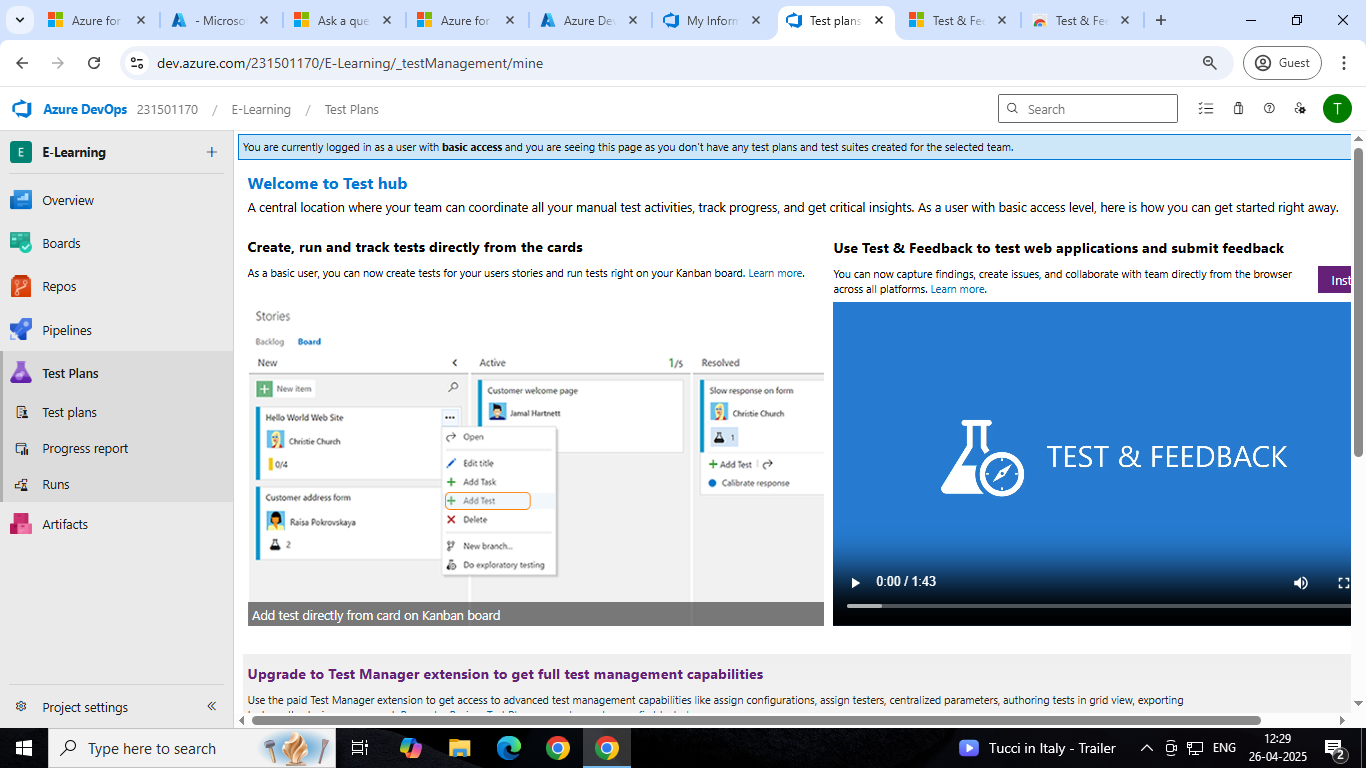The width and height of the screenshot is (1366, 768).
Task: Open the work items list icon in header
Action: point(1206,109)
